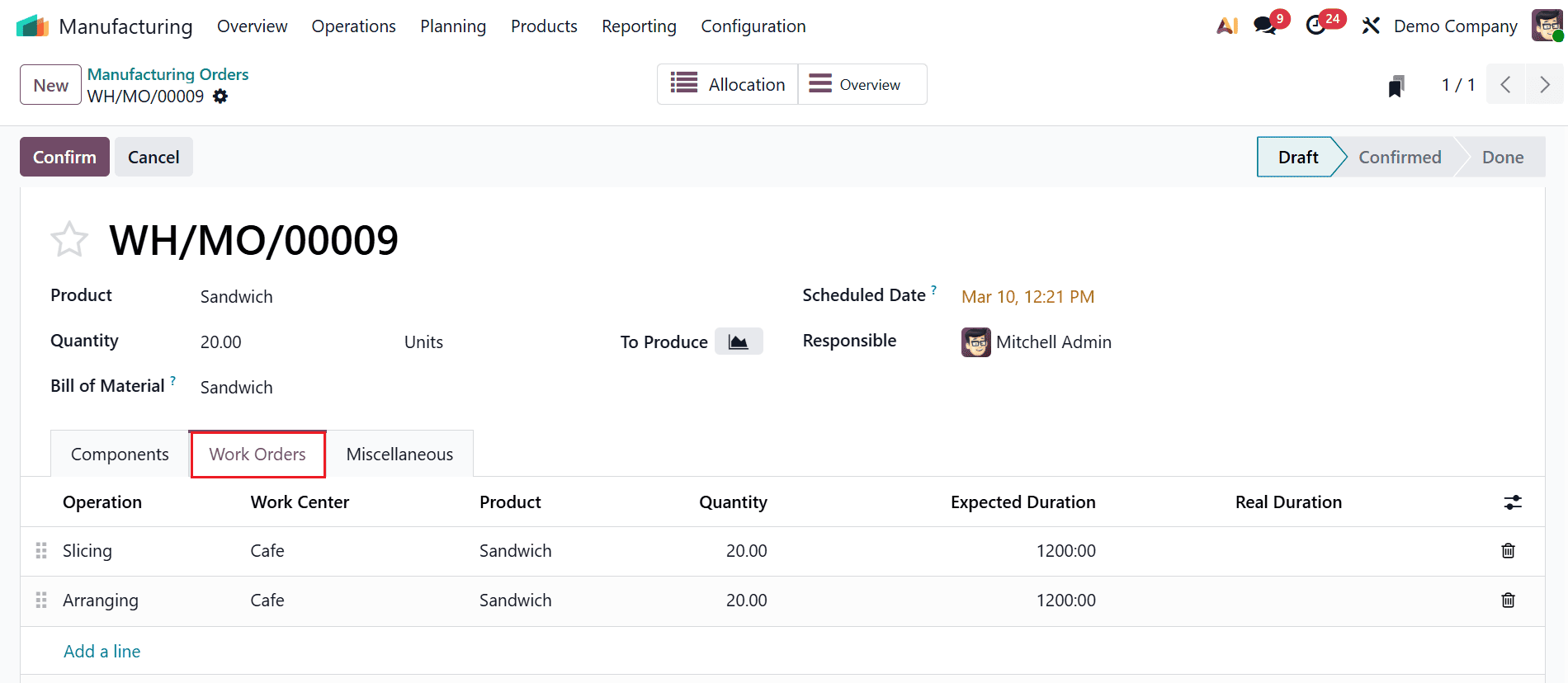Screen dimensions: 1568x683
Task: Open the Reporting menu
Action: click(x=639, y=26)
